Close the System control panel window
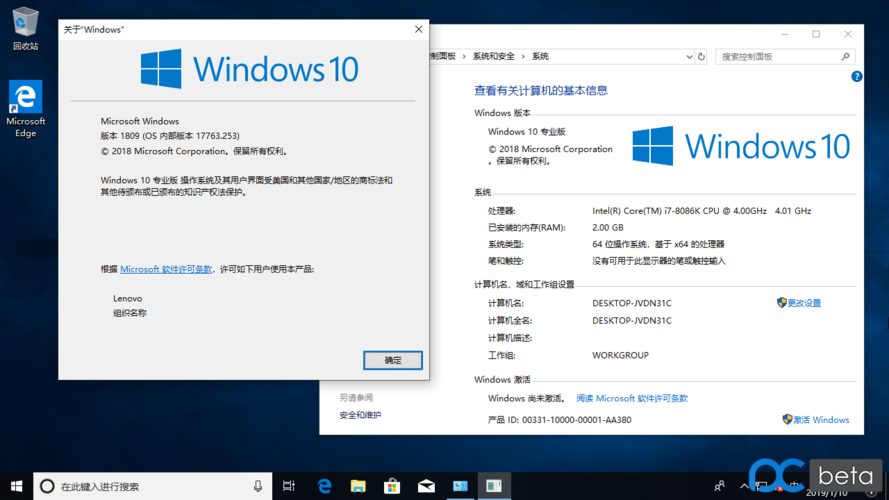Screen dimensions: 889x500 [x=848, y=35]
